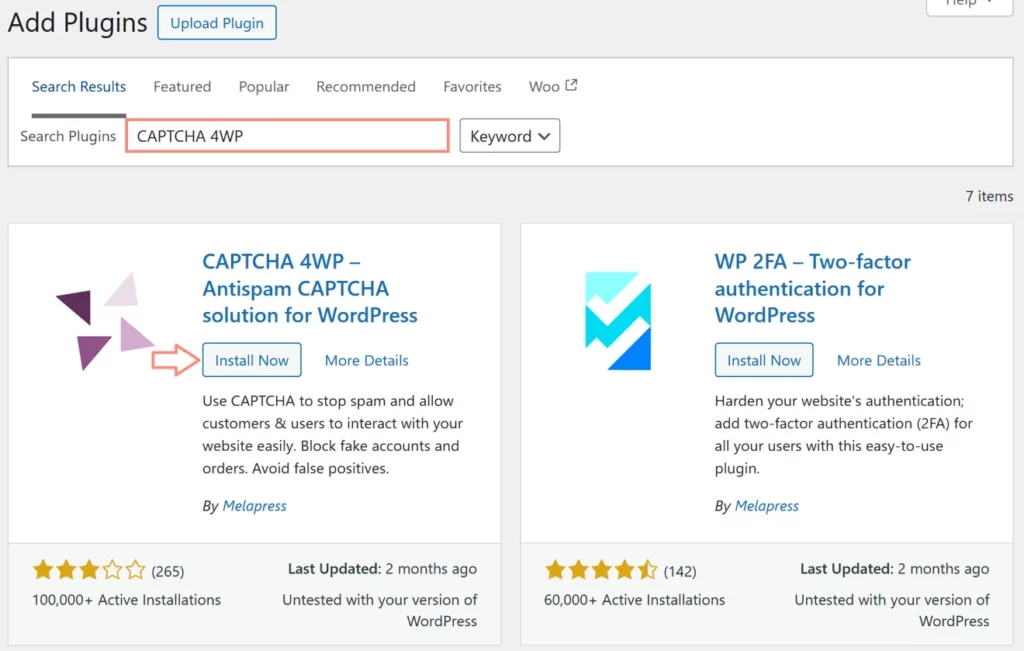Open the Search Results tab
This screenshot has width=1024, height=651.
(x=78, y=86)
